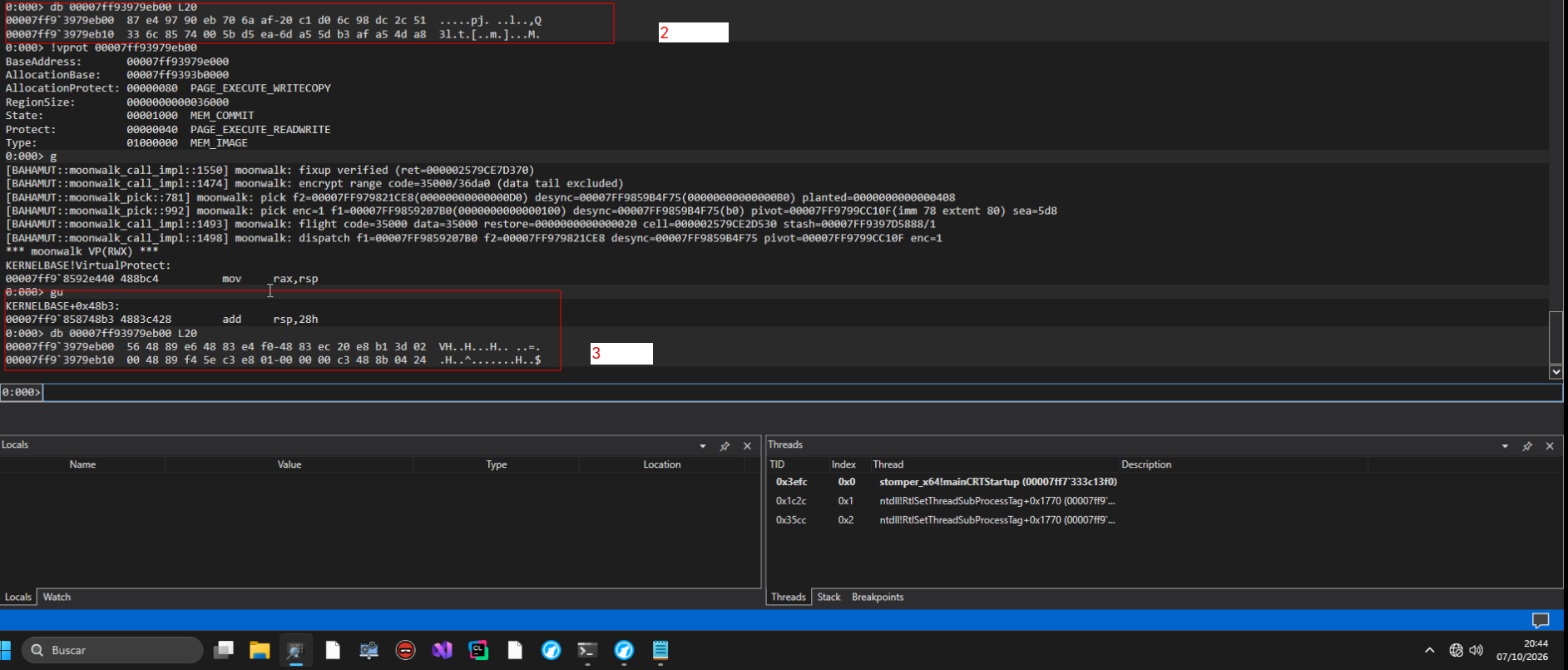Switch to the Breakpoints tab
This screenshot has width=1568, height=670.
pyautogui.click(x=878, y=597)
